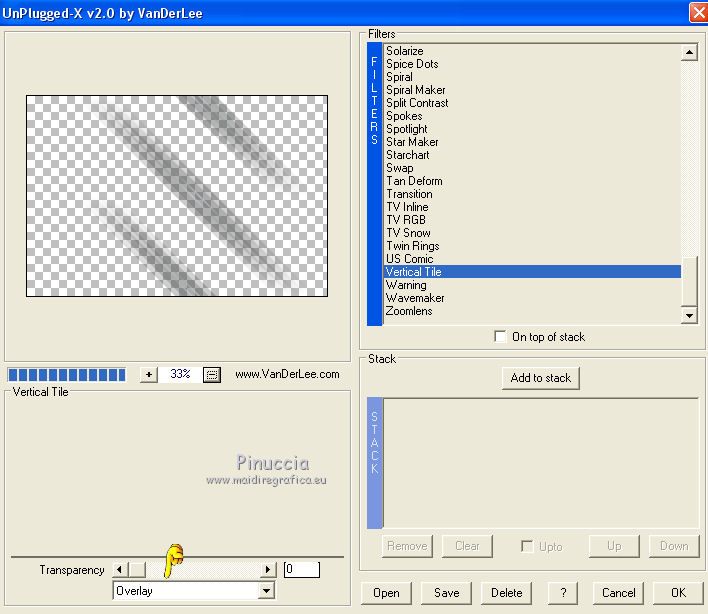Click the Filters list scrollbar thumb
The image size is (708, 614).
pyautogui.click(x=689, y=281)
